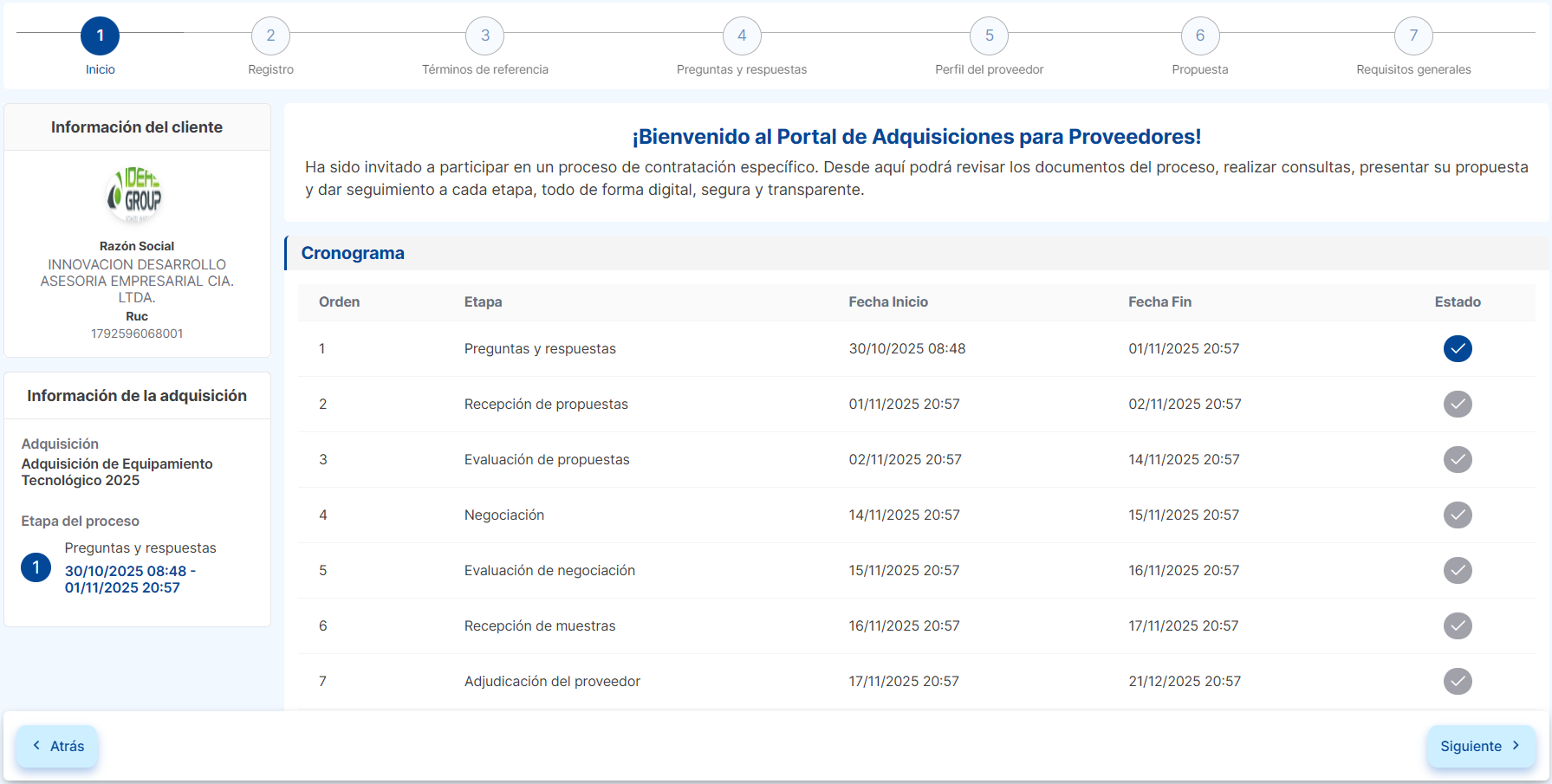Click the Siguiente button

tap(1482, 746)
